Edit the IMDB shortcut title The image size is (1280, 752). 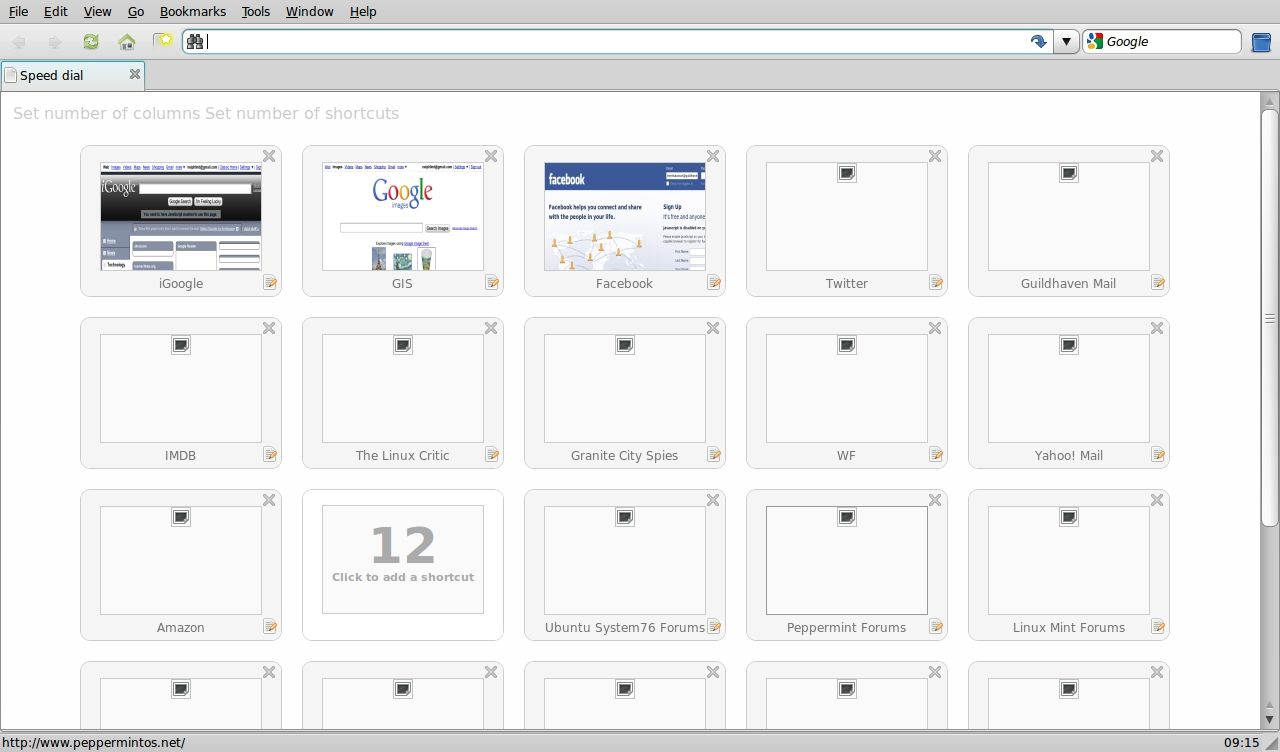pyautogui.click(x=270, y=455)
